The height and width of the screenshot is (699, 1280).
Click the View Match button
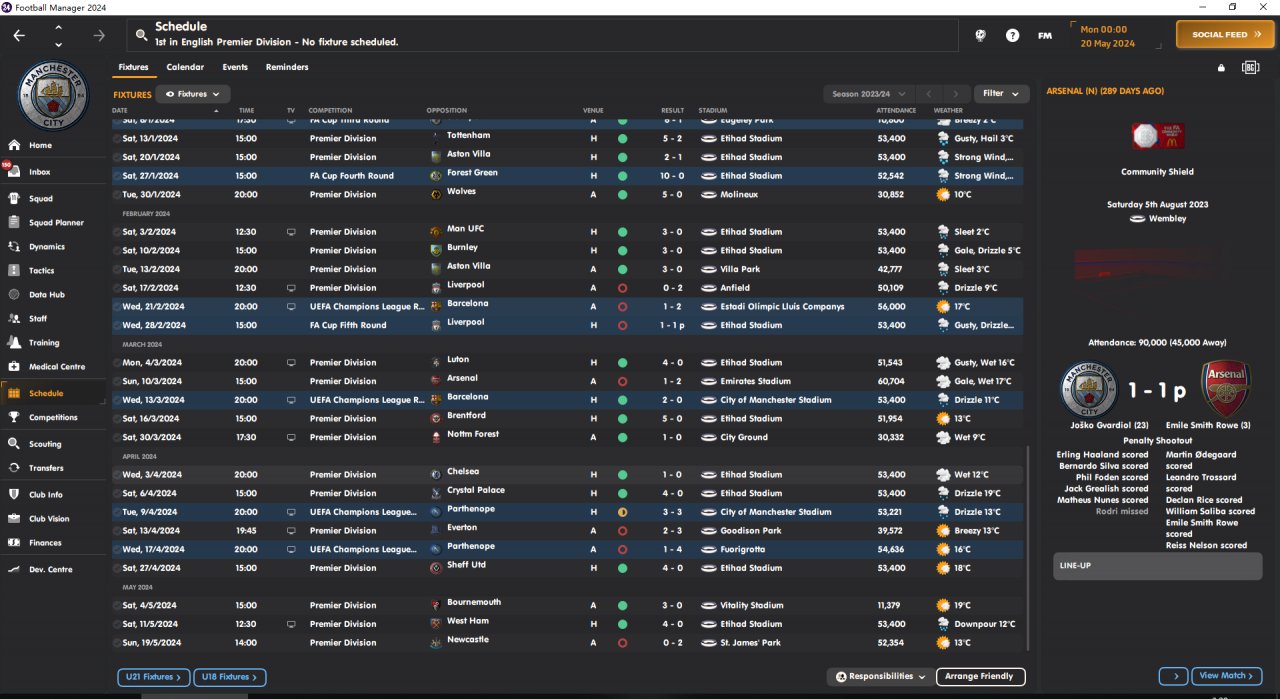(1226, 676)
